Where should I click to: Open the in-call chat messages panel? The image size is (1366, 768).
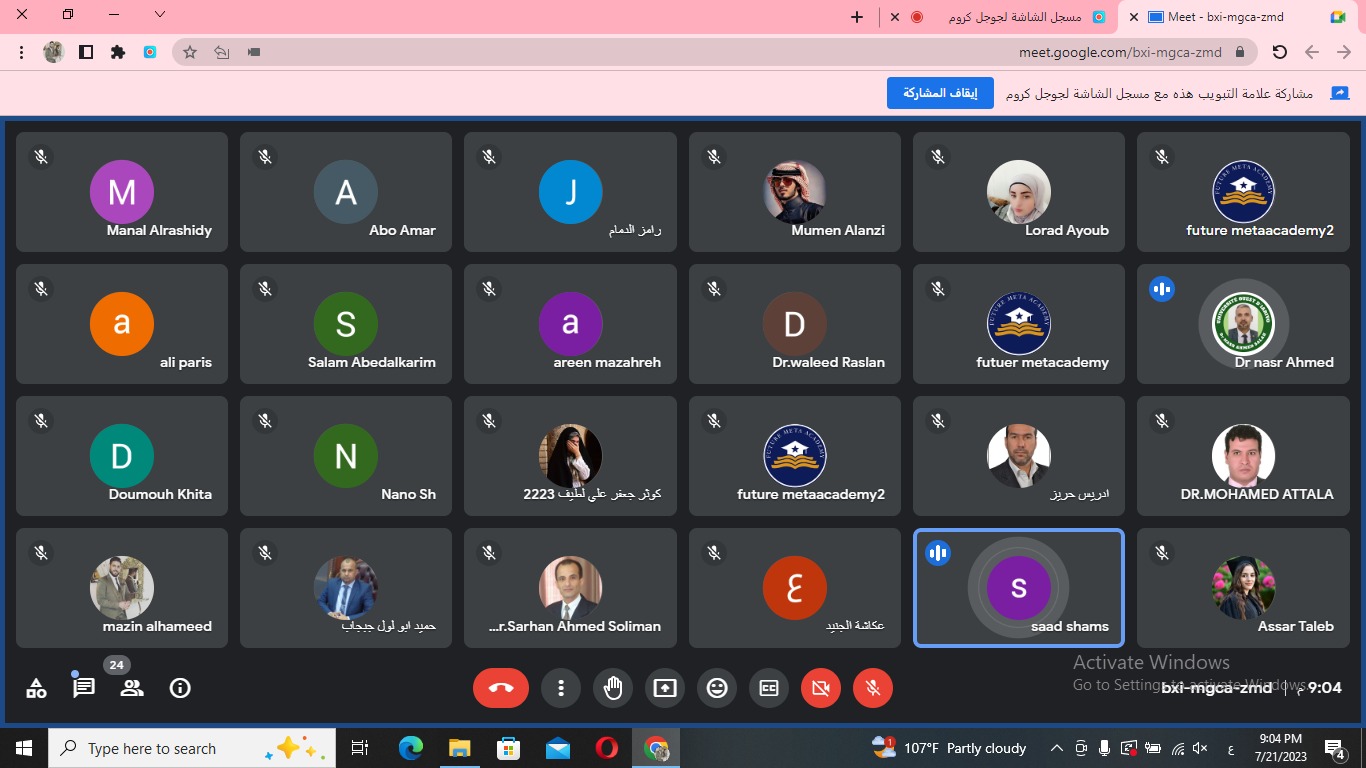click(84, 688)
